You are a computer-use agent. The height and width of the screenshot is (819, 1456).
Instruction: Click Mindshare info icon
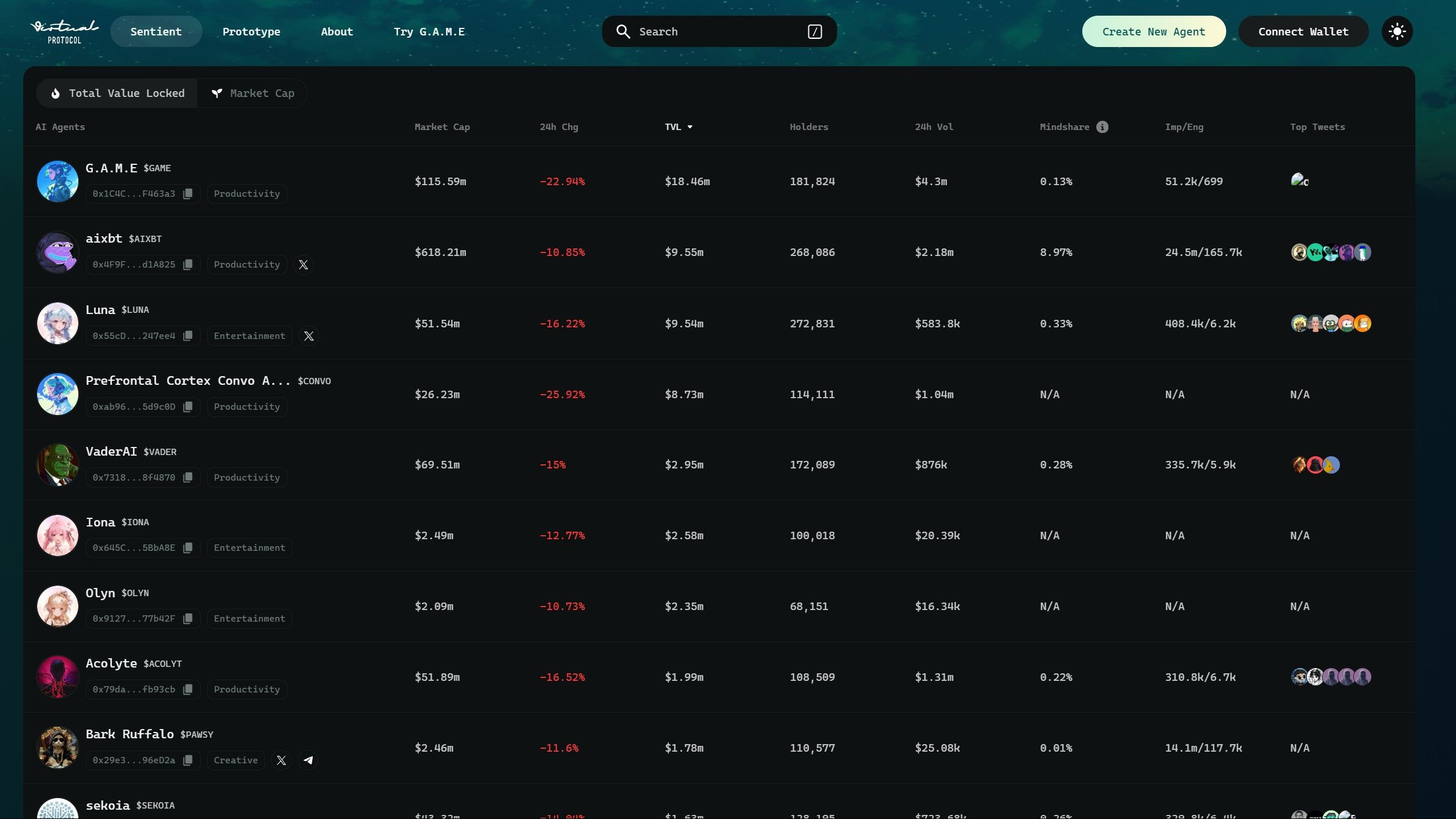[1102, 127]
